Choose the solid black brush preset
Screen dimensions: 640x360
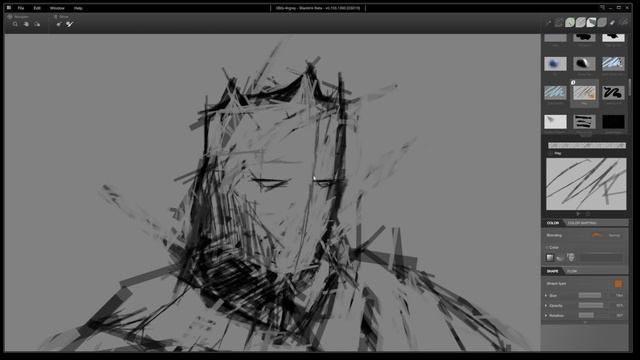613,122
